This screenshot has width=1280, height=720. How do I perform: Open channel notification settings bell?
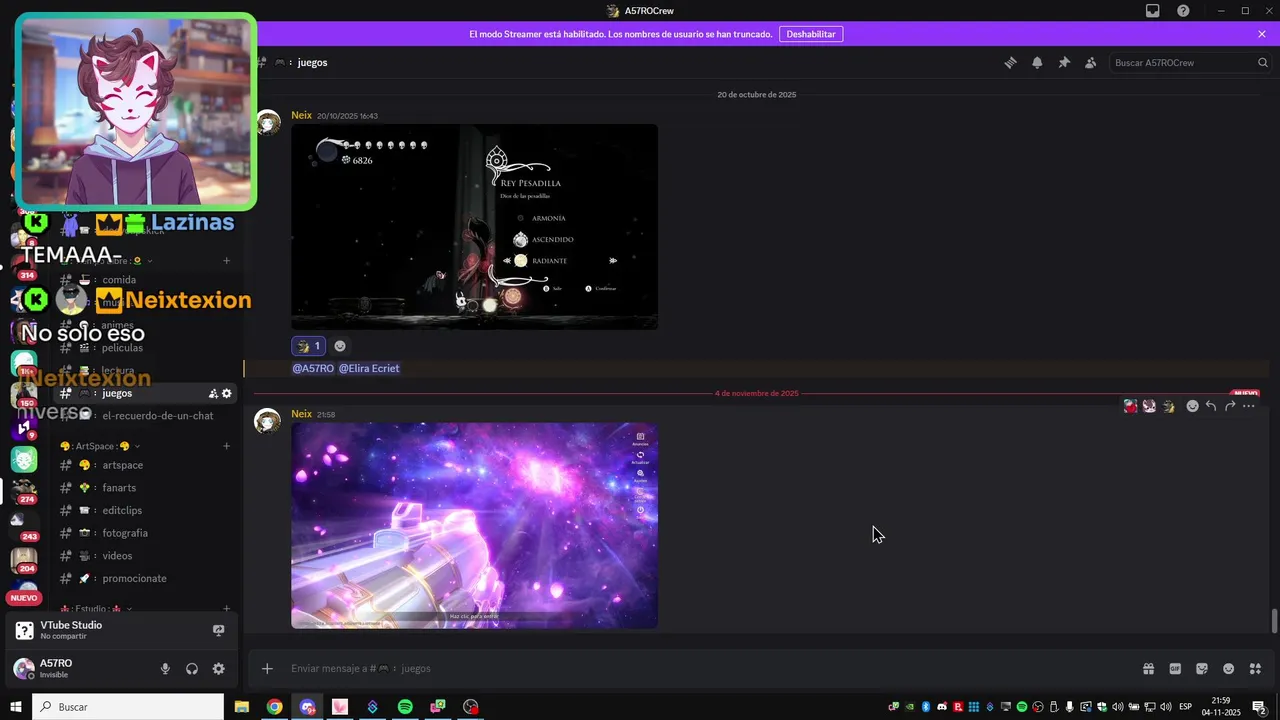pyautogui.click(x=1037, y=62)
